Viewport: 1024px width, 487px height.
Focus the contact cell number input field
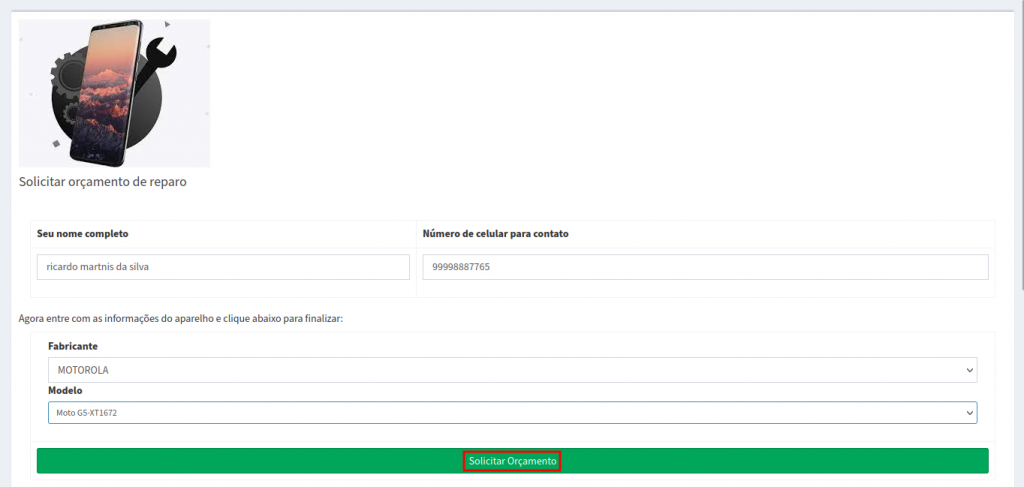(x=705, y=267)
